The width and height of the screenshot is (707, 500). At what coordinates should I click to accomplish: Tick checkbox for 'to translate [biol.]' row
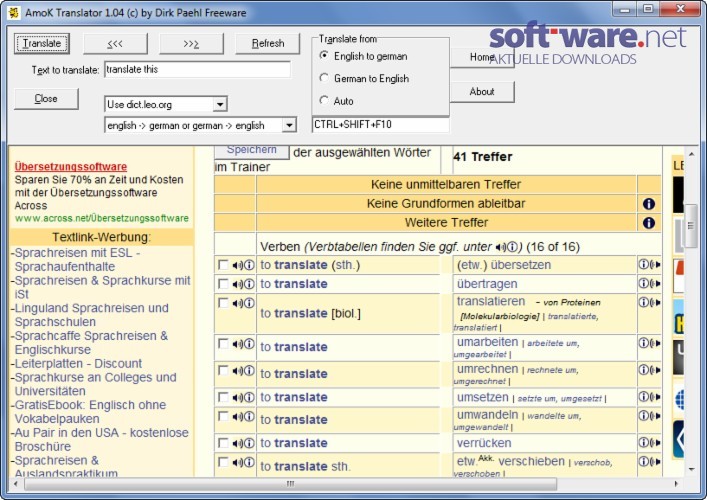[x=223, y=303]
